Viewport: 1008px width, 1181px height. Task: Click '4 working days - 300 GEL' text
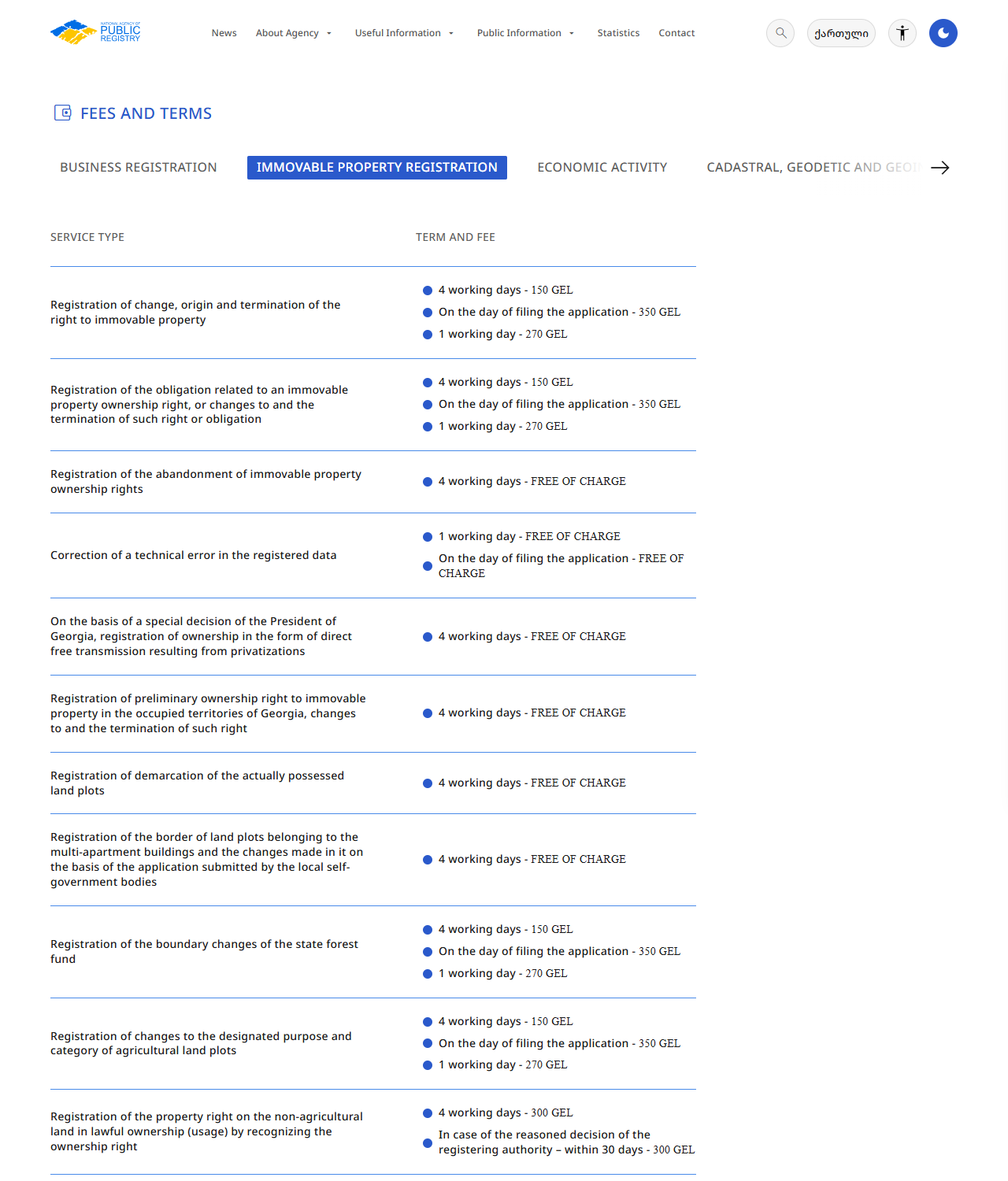(506, 1113)
